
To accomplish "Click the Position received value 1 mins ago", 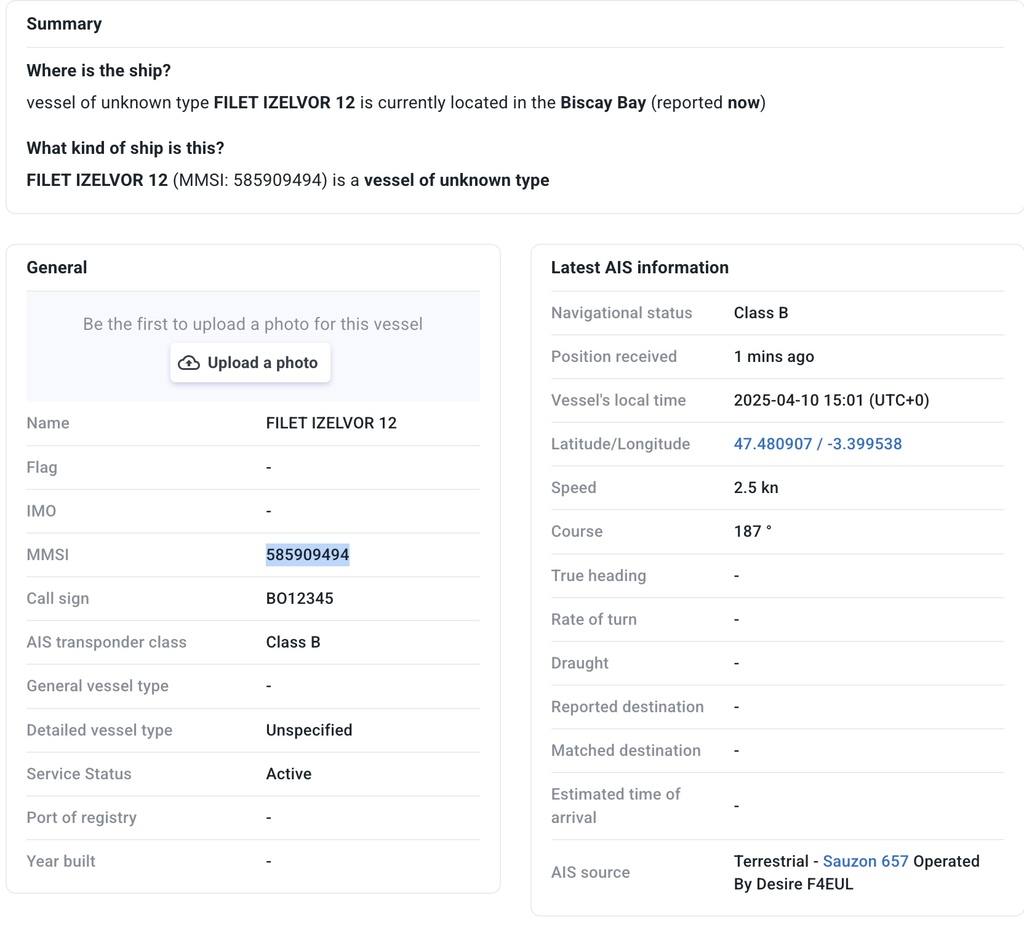I will click(773, 356).
